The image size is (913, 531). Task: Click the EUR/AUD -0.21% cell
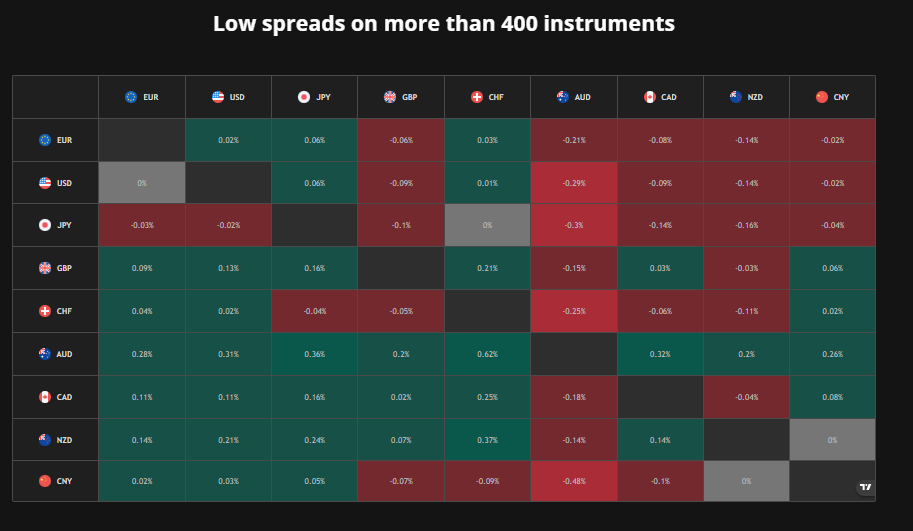click(574, 140)
